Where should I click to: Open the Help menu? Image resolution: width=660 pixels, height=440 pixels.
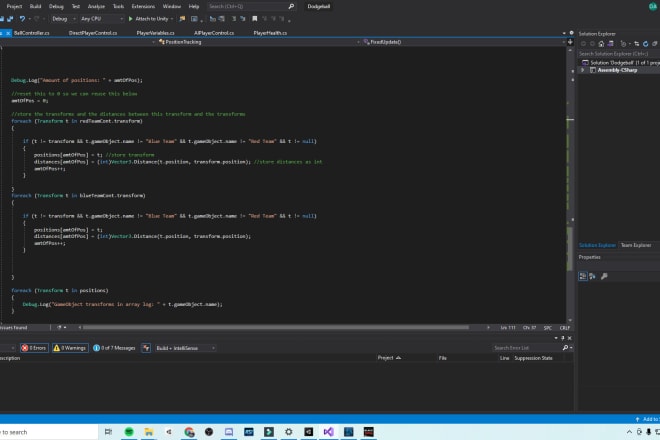point(194,6)
